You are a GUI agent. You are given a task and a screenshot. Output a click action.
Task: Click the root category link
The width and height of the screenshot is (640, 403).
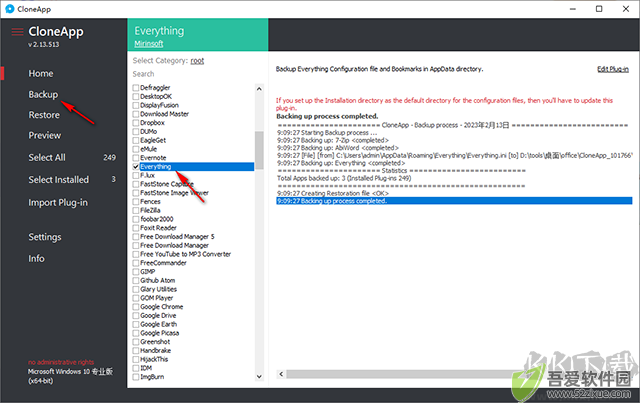197,60
